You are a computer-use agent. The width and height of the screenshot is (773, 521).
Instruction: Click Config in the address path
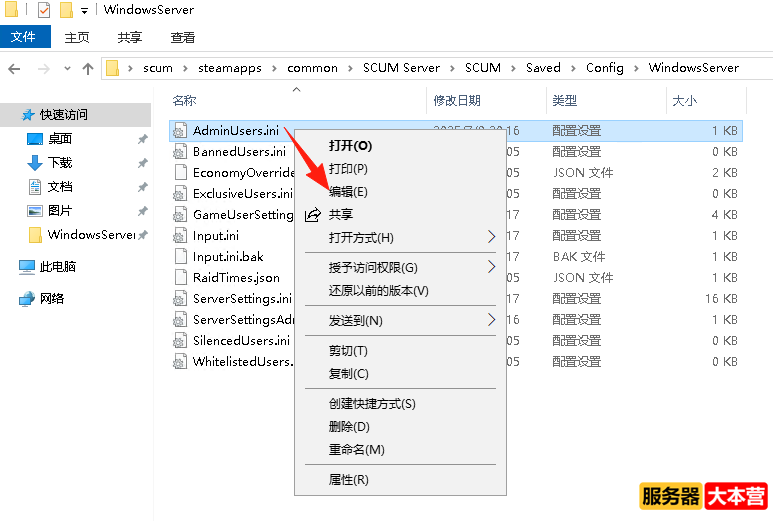604,68
